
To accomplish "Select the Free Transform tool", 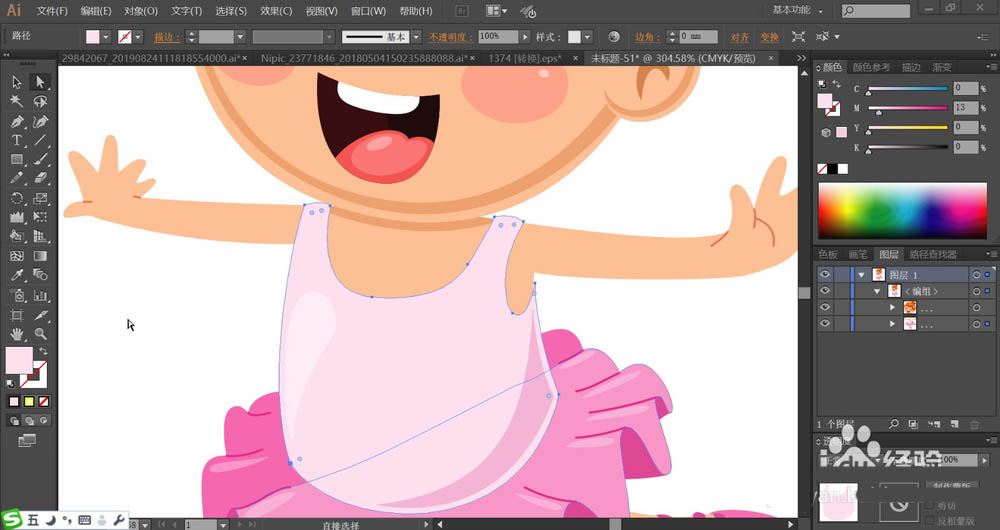I will pos(40,217).
